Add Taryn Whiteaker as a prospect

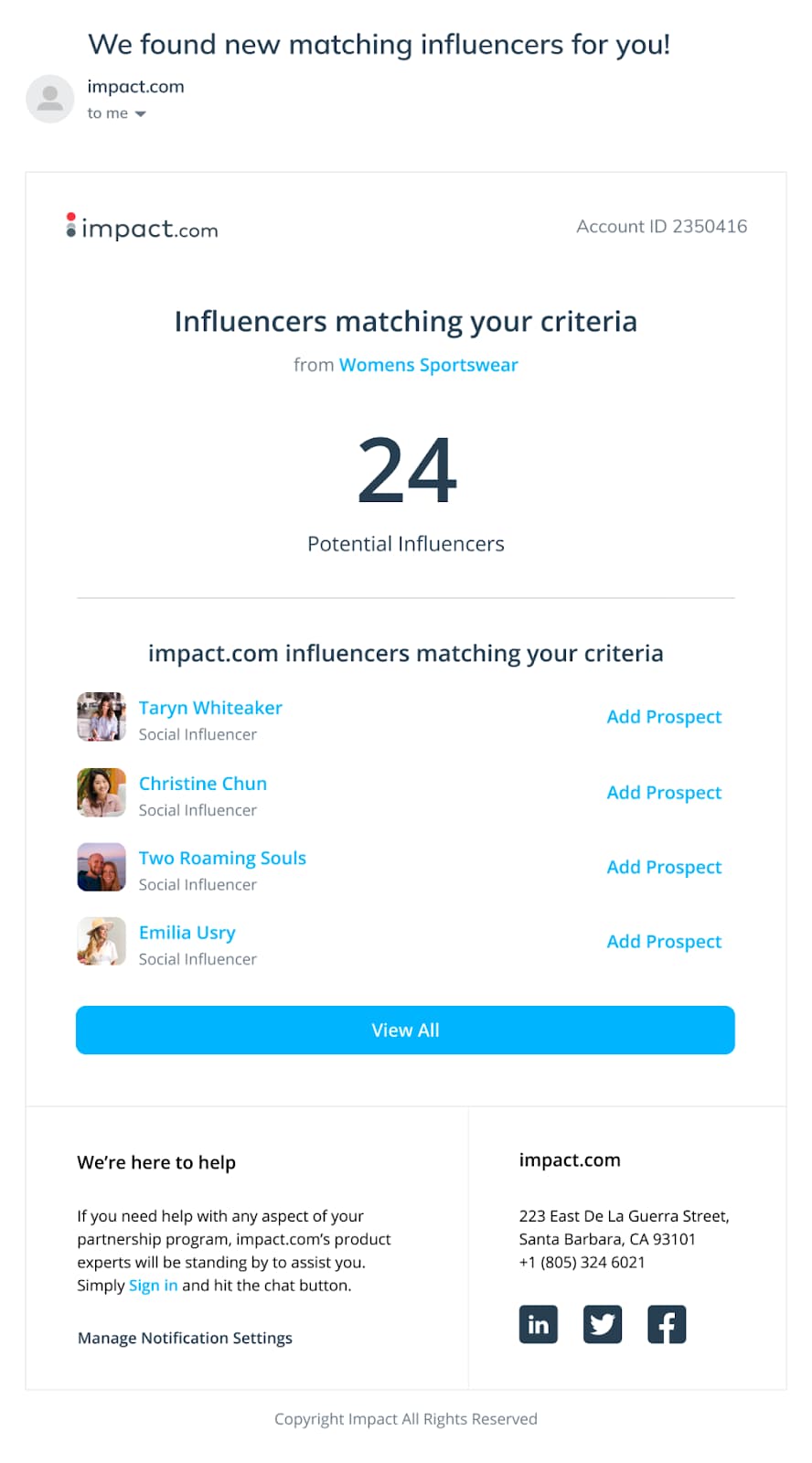[664, 717]
